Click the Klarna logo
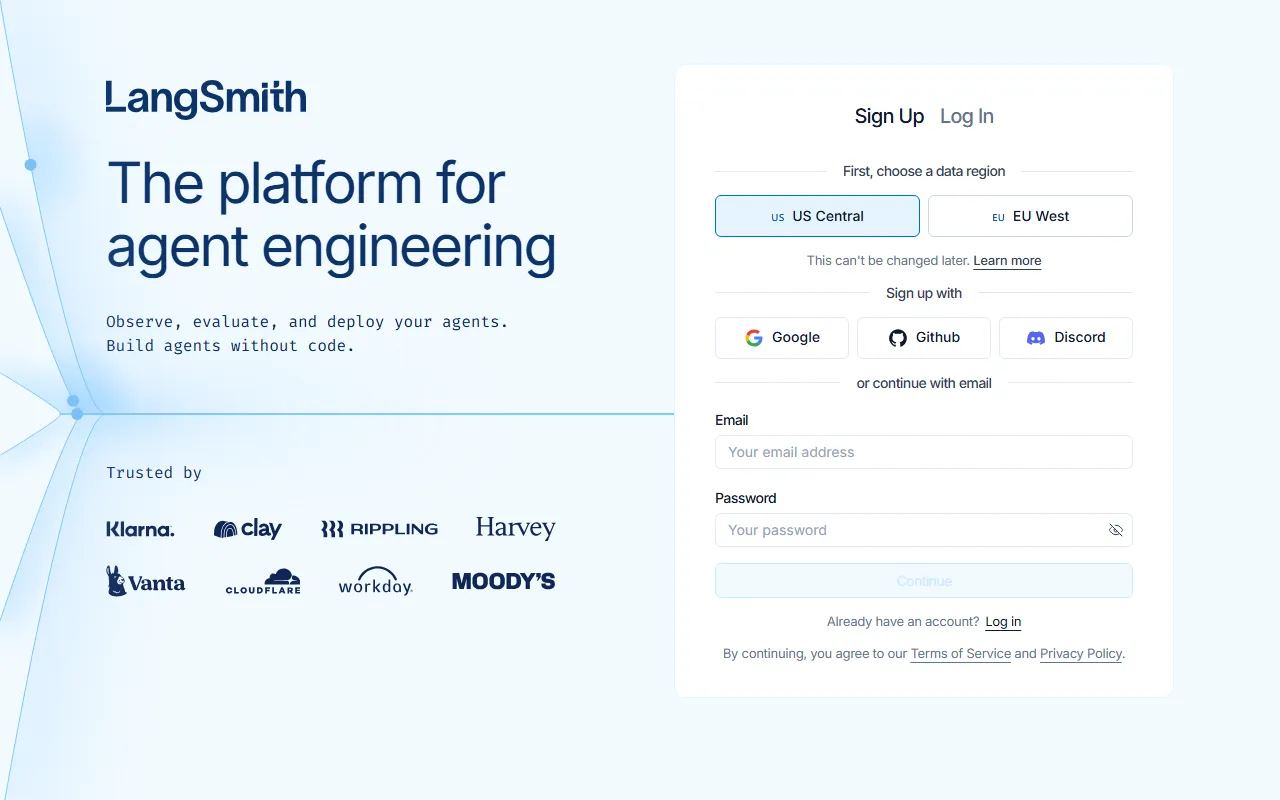Viewport: 1280px width, 800px height. [140, 529]
